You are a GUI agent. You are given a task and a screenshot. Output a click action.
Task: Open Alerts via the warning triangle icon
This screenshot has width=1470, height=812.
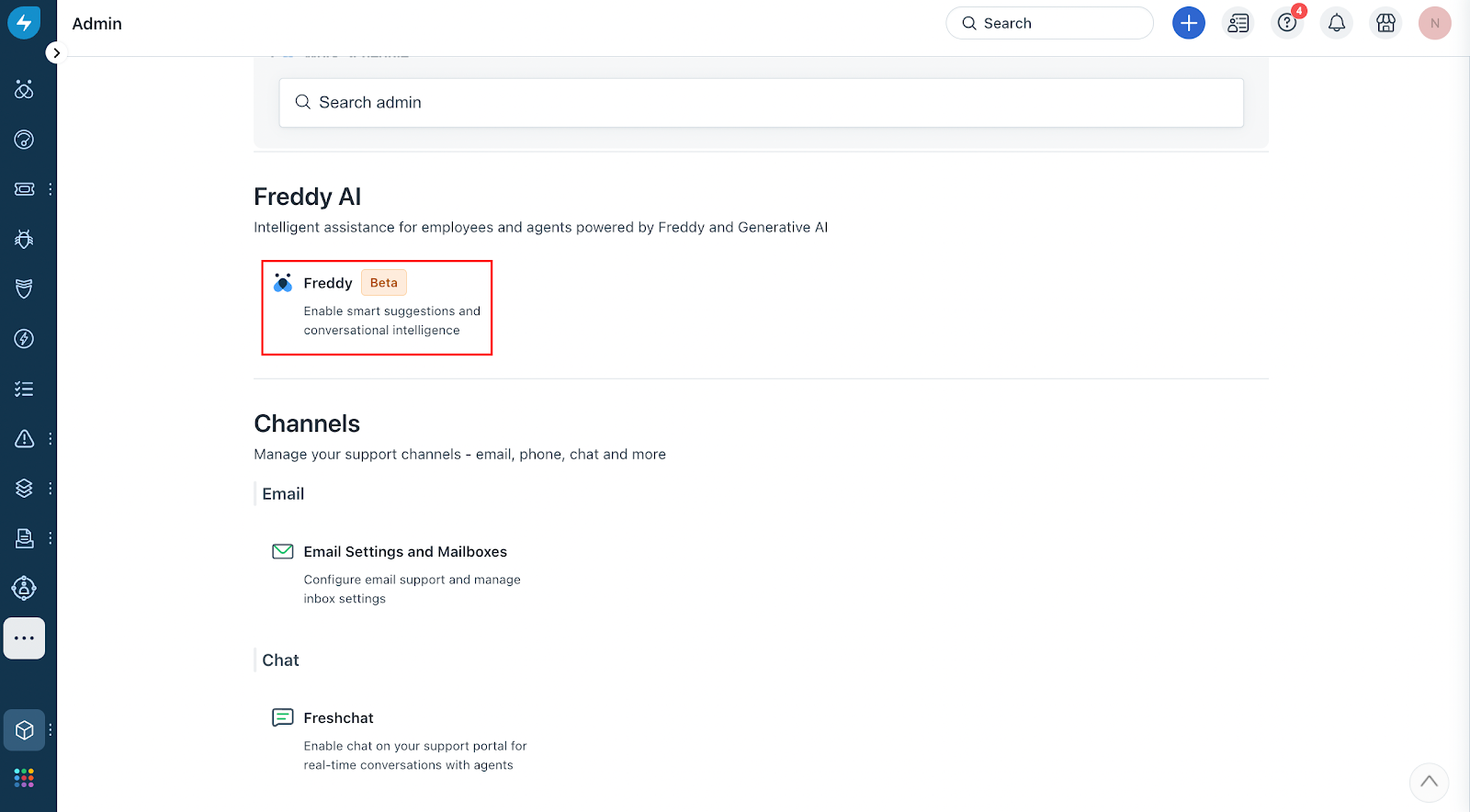[24, 438]
